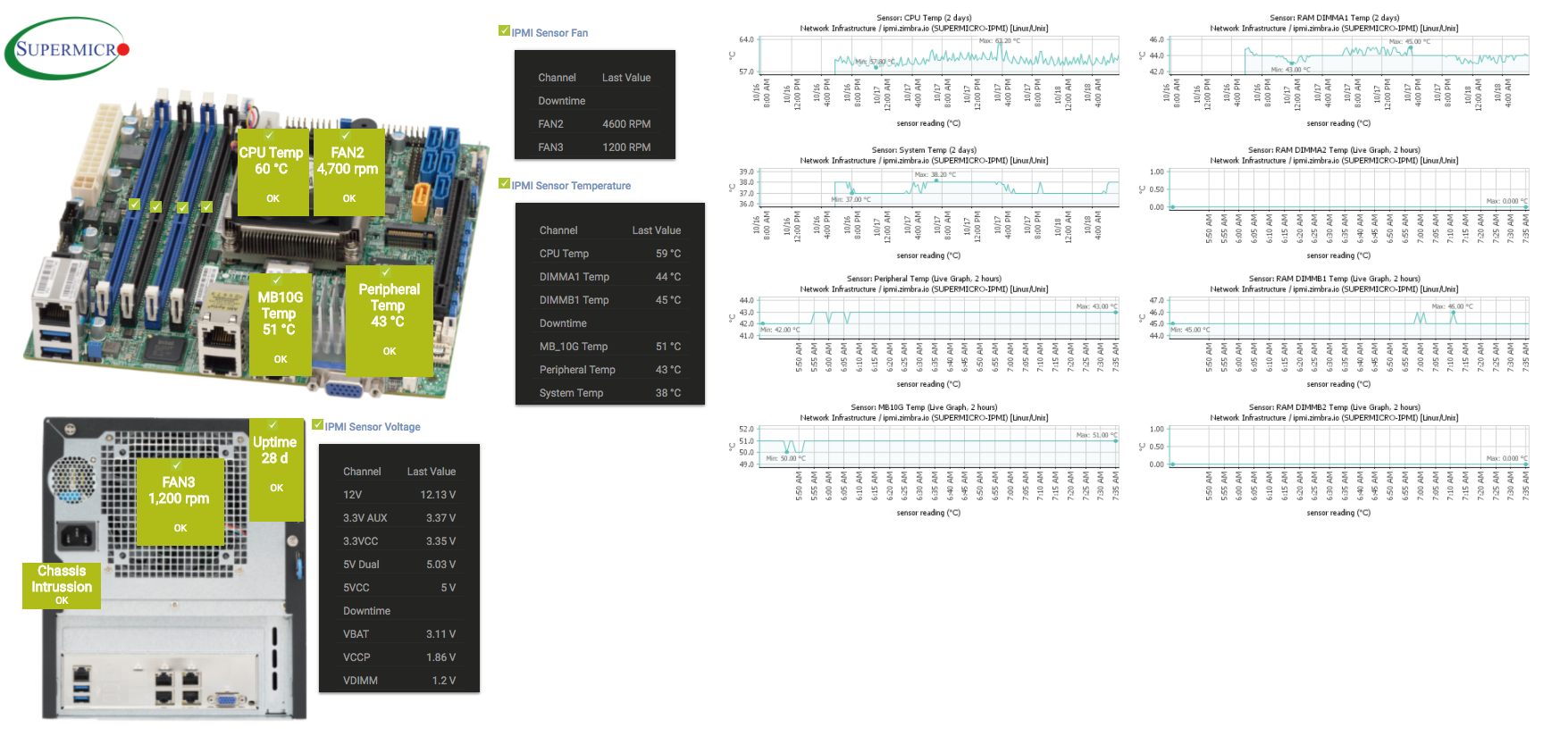
Task: Click the green check beside IPMI Sensor Voltage
Action: tap(317, 425)
